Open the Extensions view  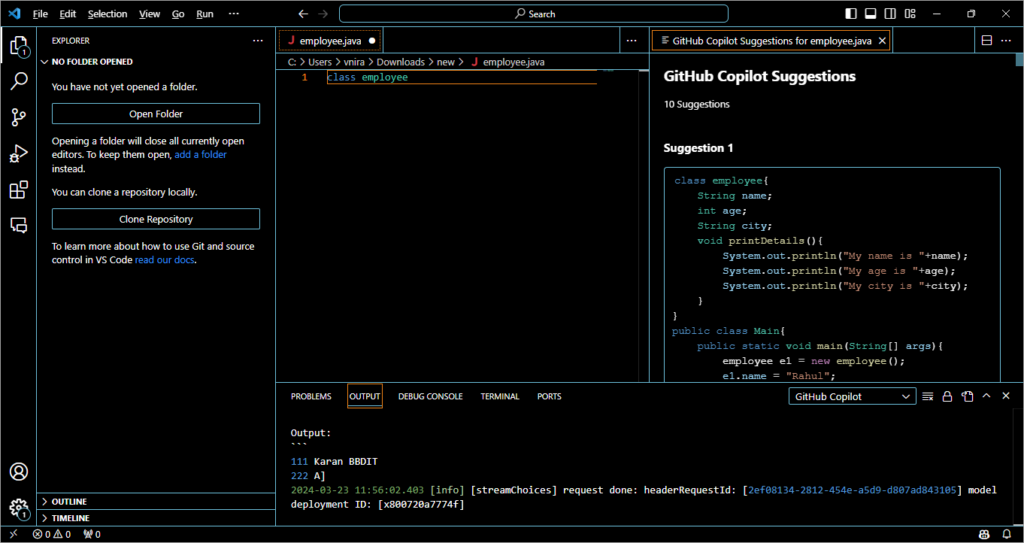pos(18,189)
